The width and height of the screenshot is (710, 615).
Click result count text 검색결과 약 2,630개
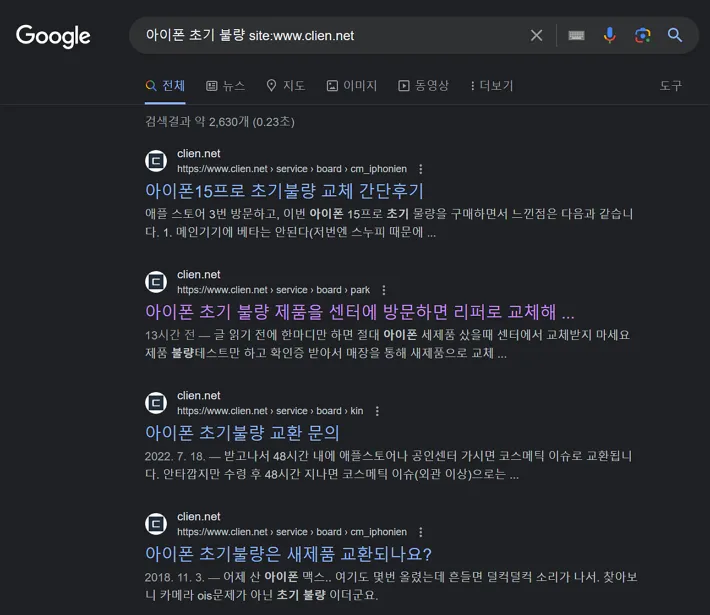point(220,121)
